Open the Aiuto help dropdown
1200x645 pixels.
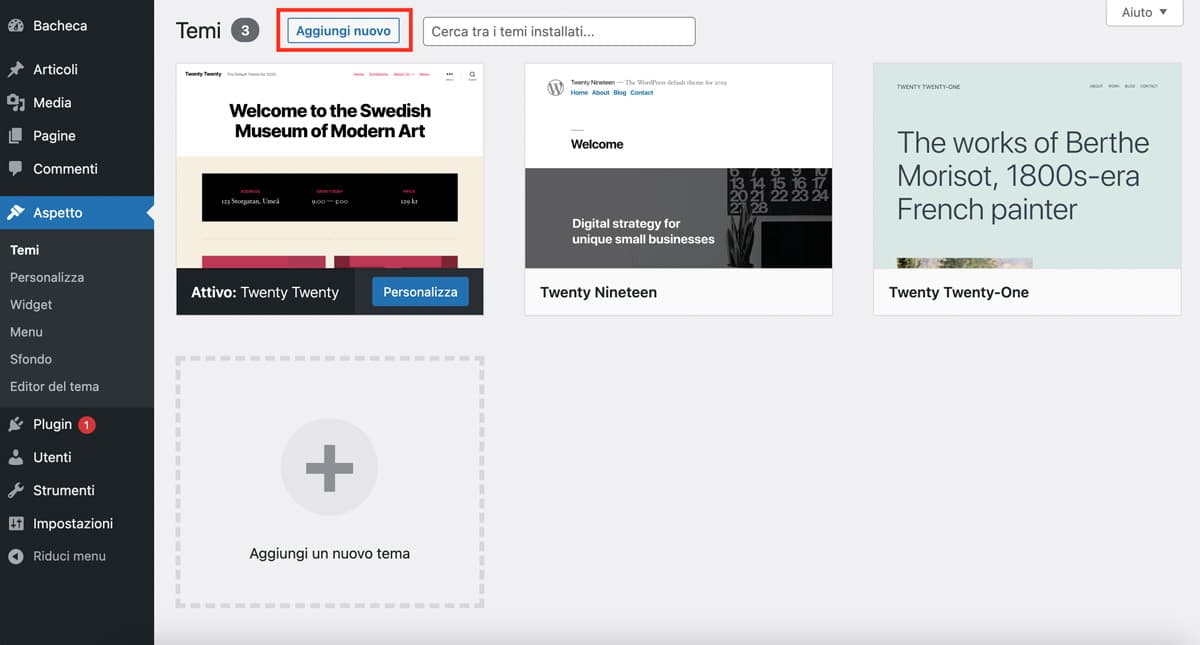coord(1144,13)
